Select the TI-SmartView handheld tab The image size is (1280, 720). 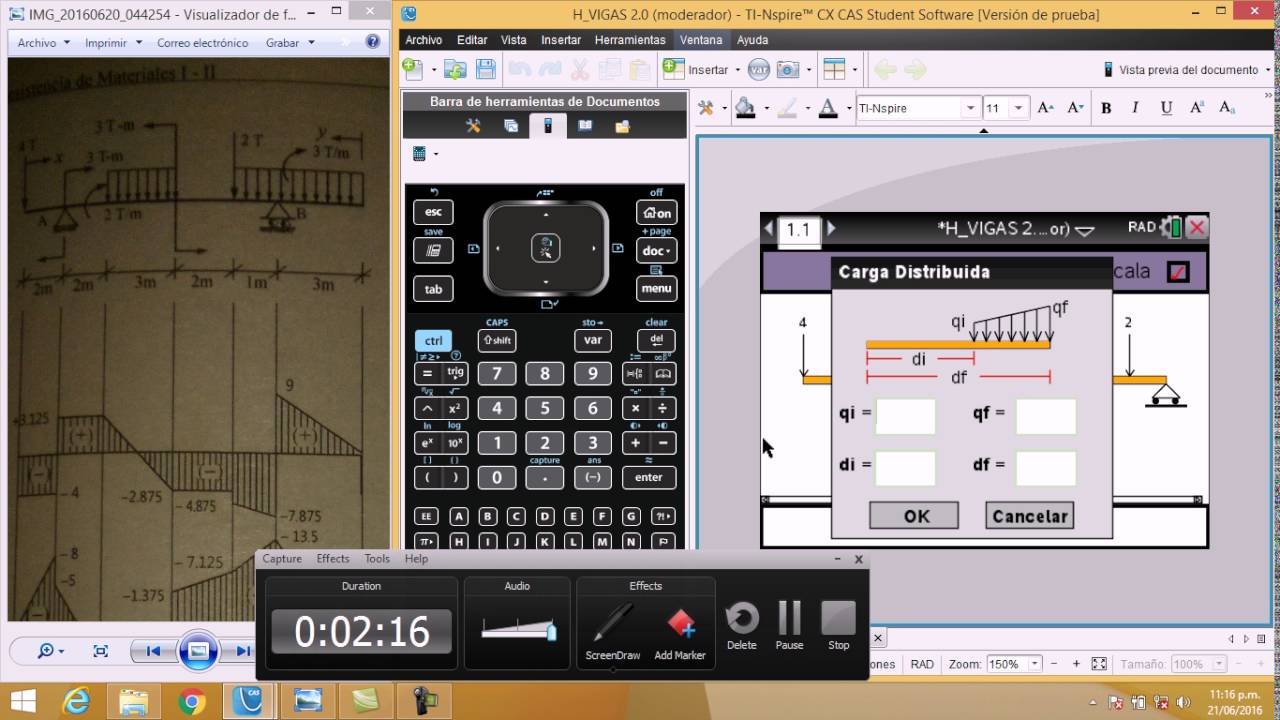548,126
